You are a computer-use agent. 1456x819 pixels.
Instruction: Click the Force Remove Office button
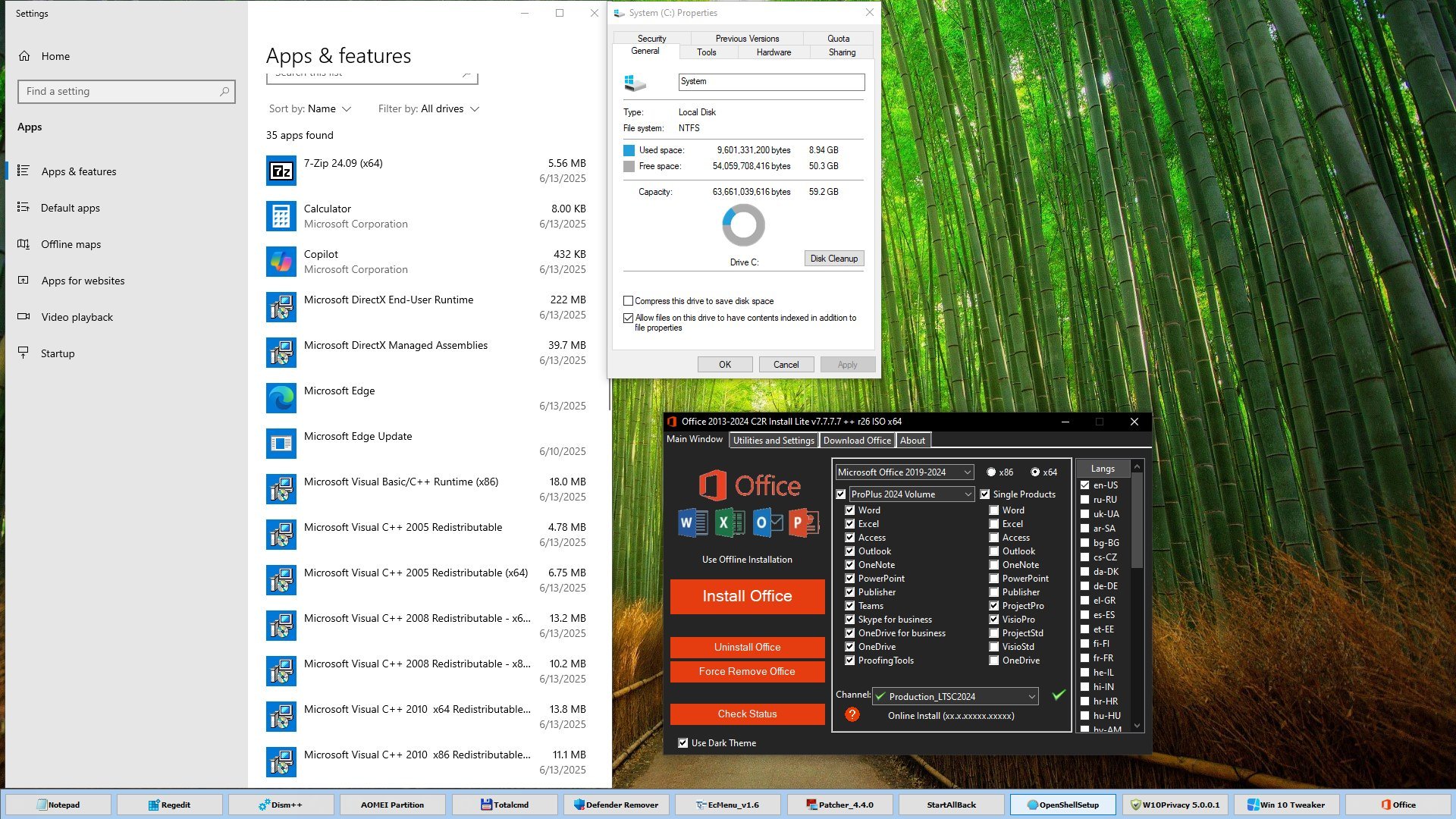tap(747, 671)
